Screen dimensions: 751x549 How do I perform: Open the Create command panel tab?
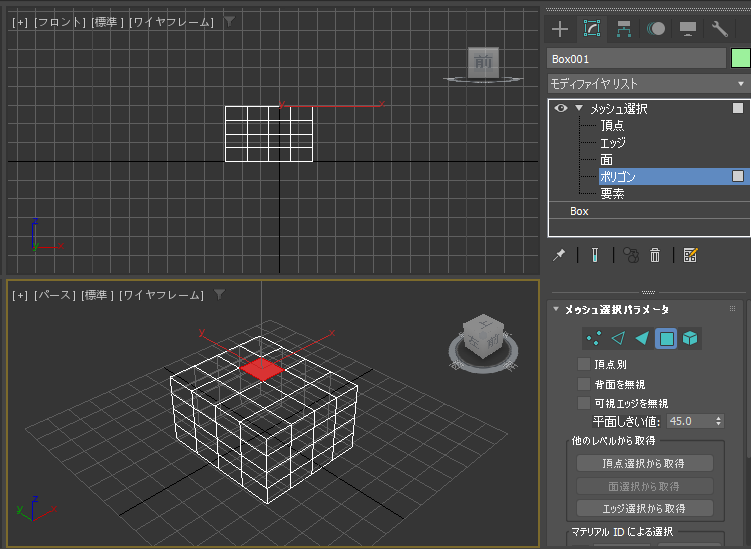pyautogui.click(x=560, y=29)
